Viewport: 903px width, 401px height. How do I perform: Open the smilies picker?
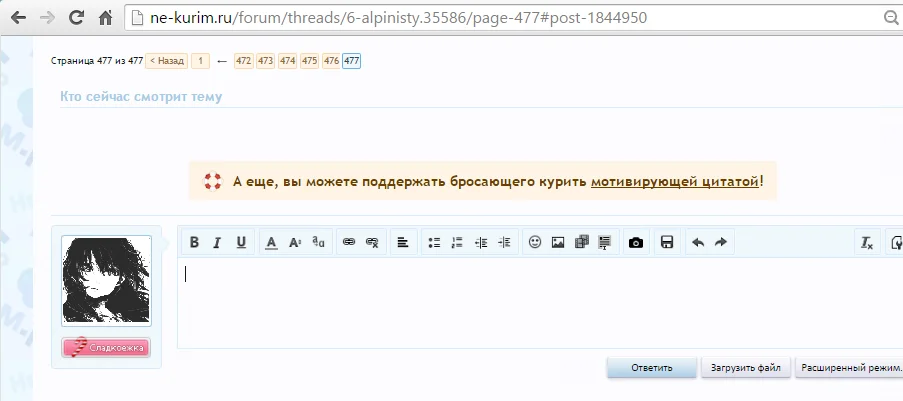click(x=535, y=243)
